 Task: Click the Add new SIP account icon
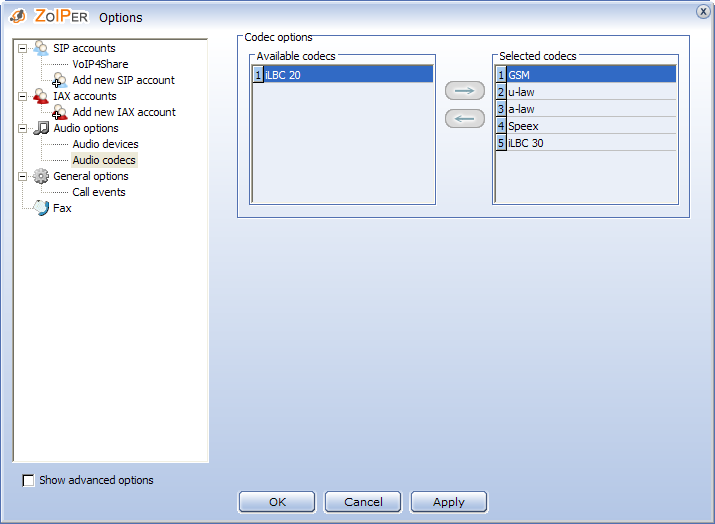pos(59,80)
